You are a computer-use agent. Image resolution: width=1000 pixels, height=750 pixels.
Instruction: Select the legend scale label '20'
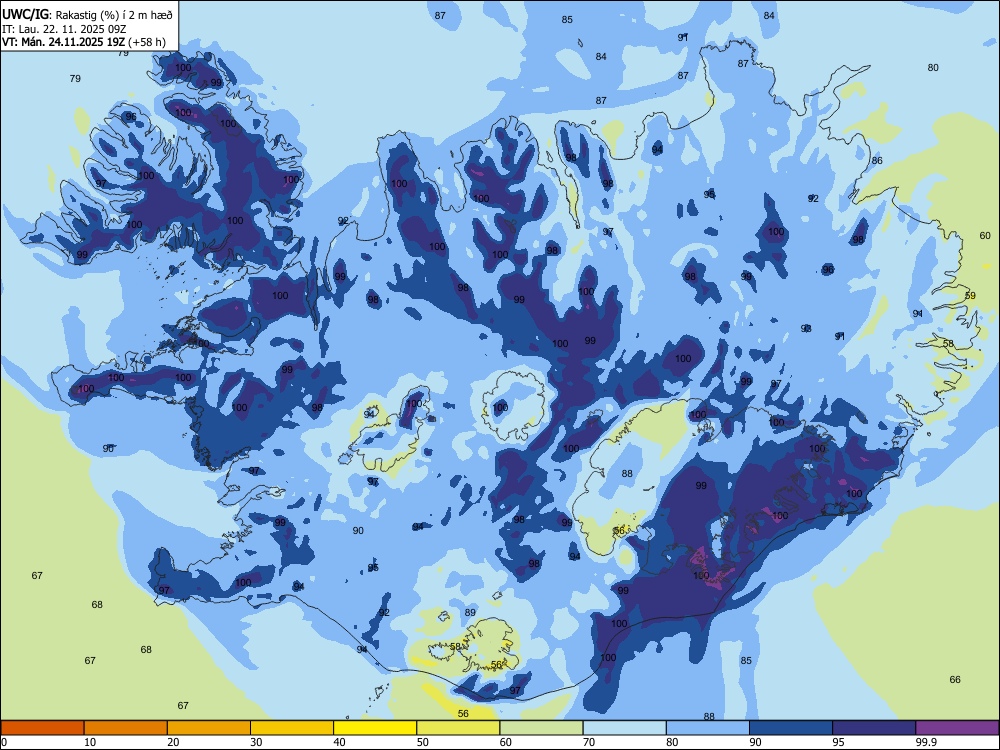pyautogui.click(x=173, y=742)
